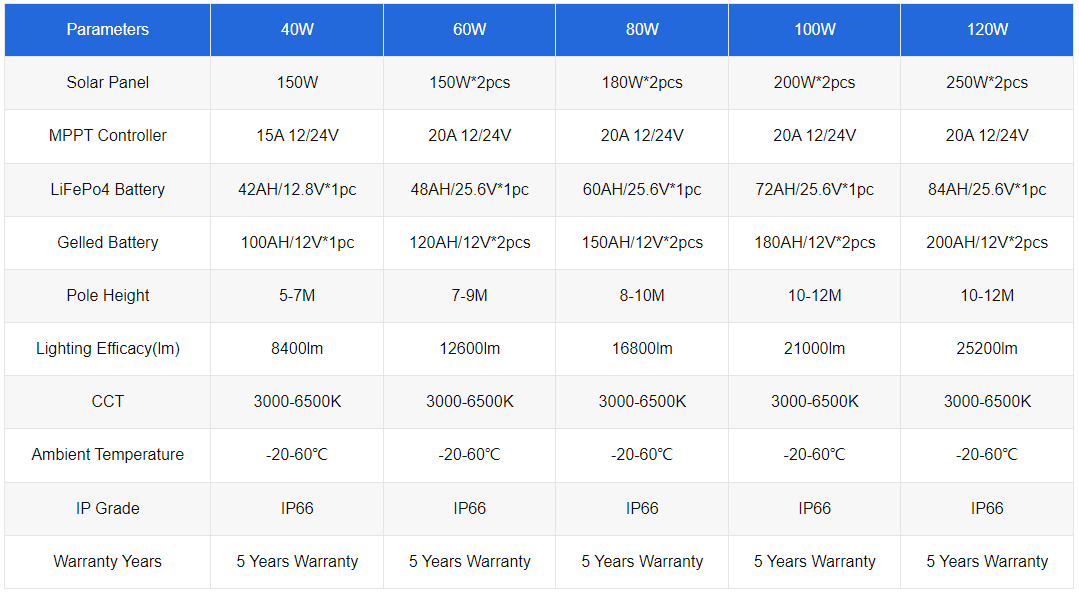1079x593 pixels.
Task: Select the 120W column header
Action: (987, 30)
